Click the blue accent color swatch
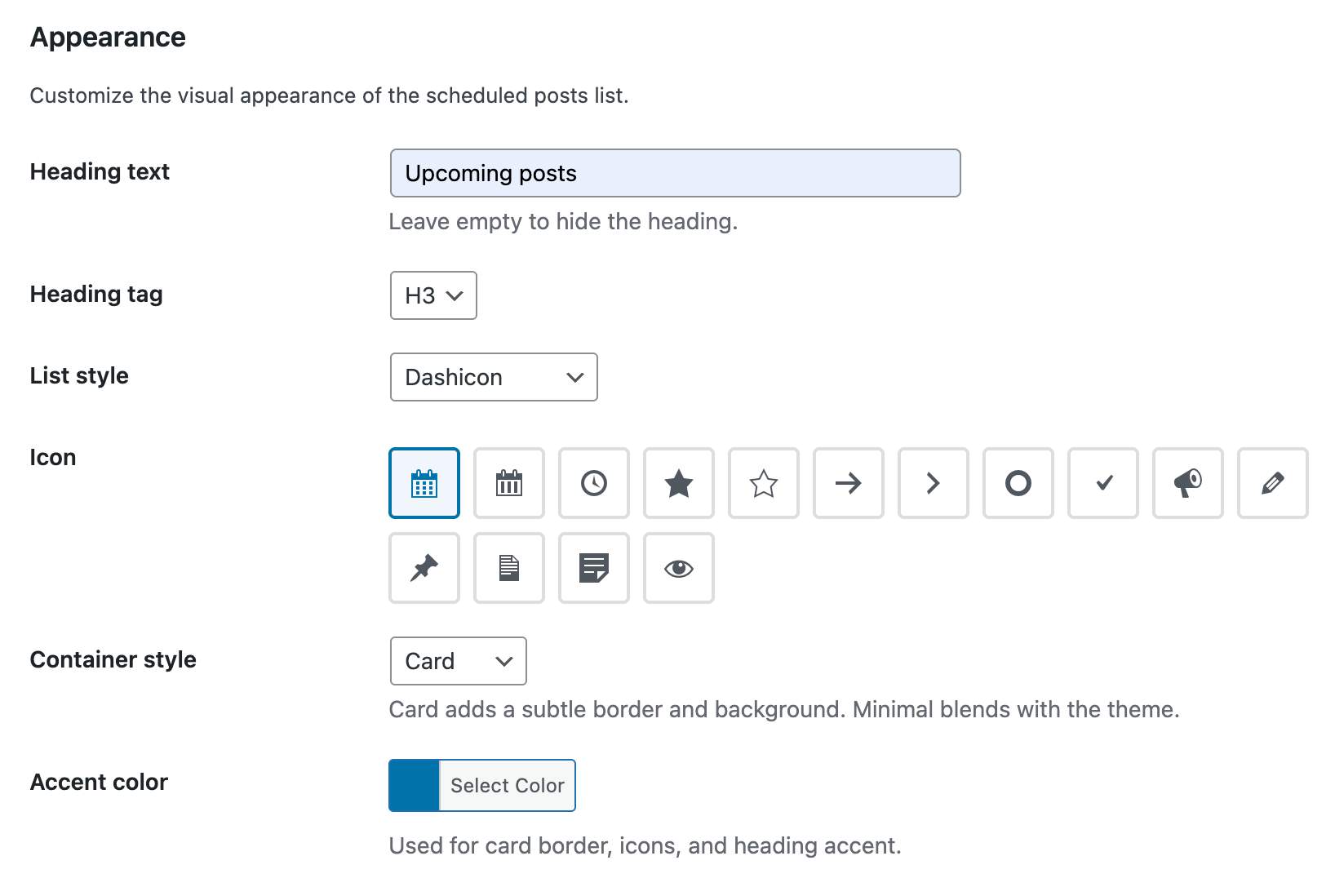This screenshot has width=1335, height=896. pos(415,785)
